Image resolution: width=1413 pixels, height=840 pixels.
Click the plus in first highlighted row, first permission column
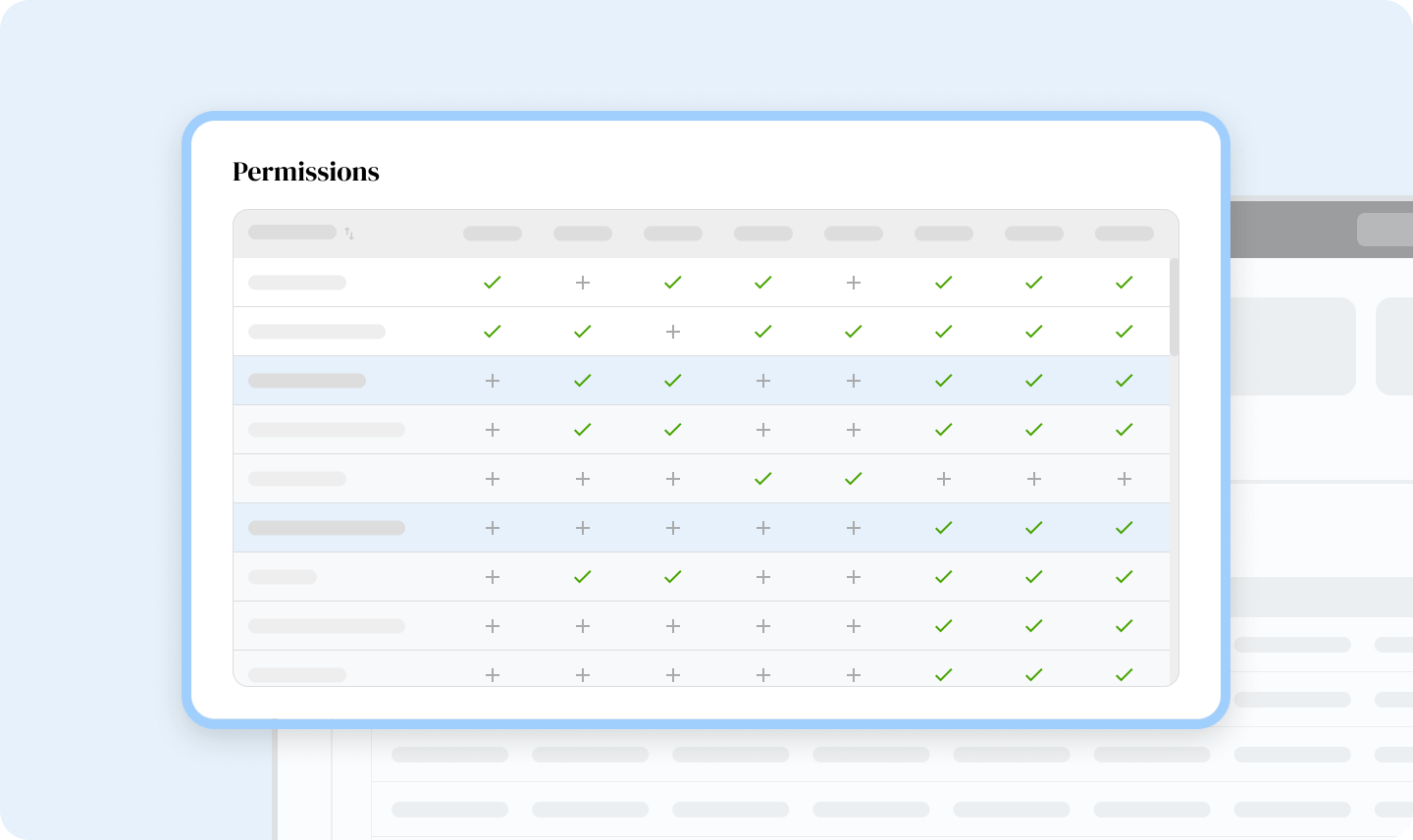[493, 381]
